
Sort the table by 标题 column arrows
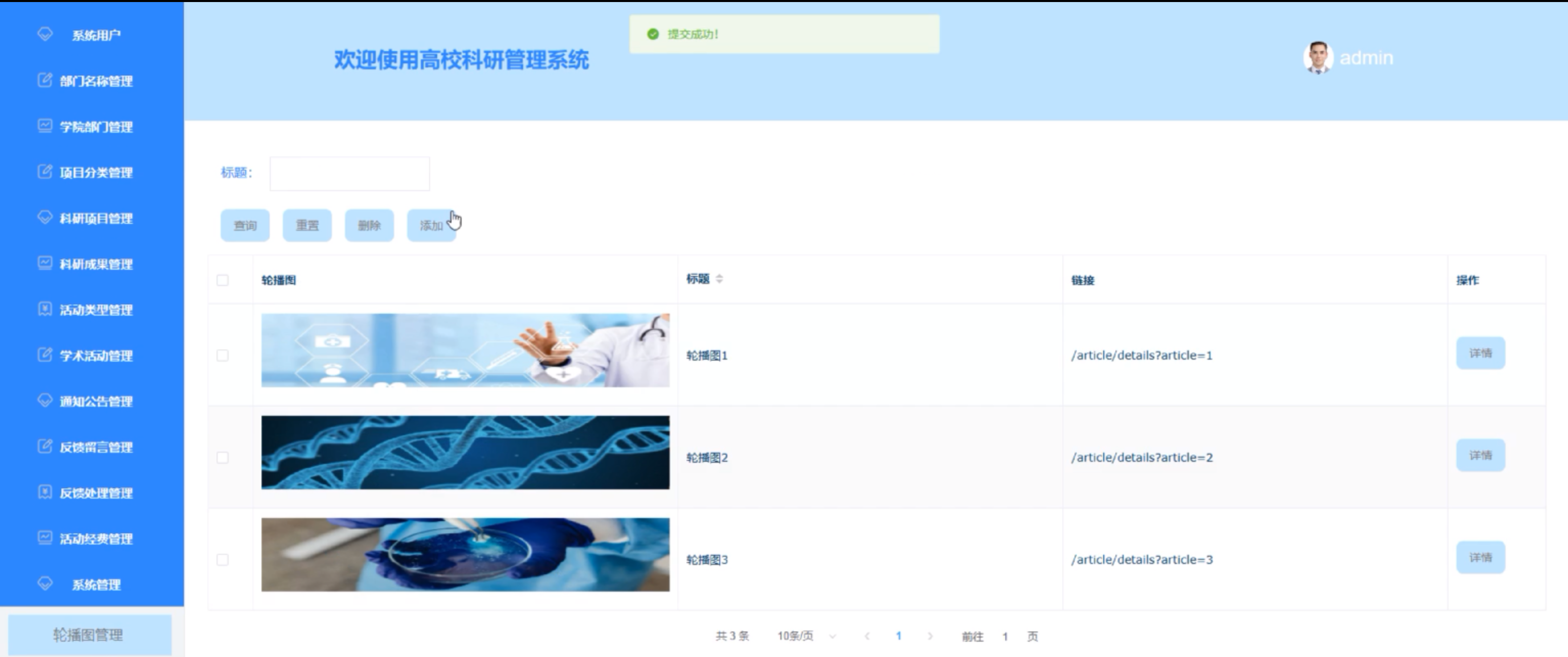tap(720, 279)
